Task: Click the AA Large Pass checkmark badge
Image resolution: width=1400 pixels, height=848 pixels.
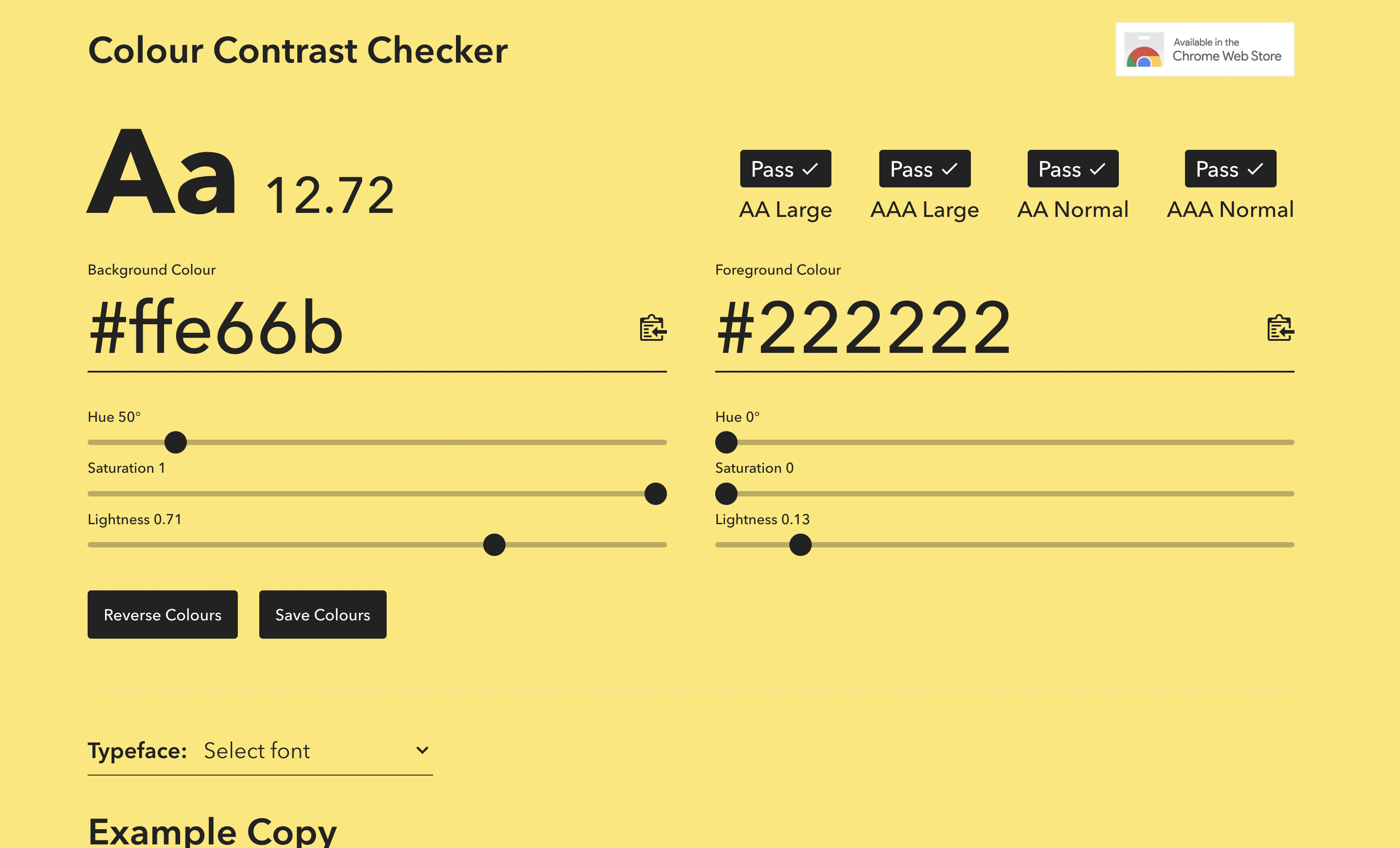Action: click(x=785, y=169)
